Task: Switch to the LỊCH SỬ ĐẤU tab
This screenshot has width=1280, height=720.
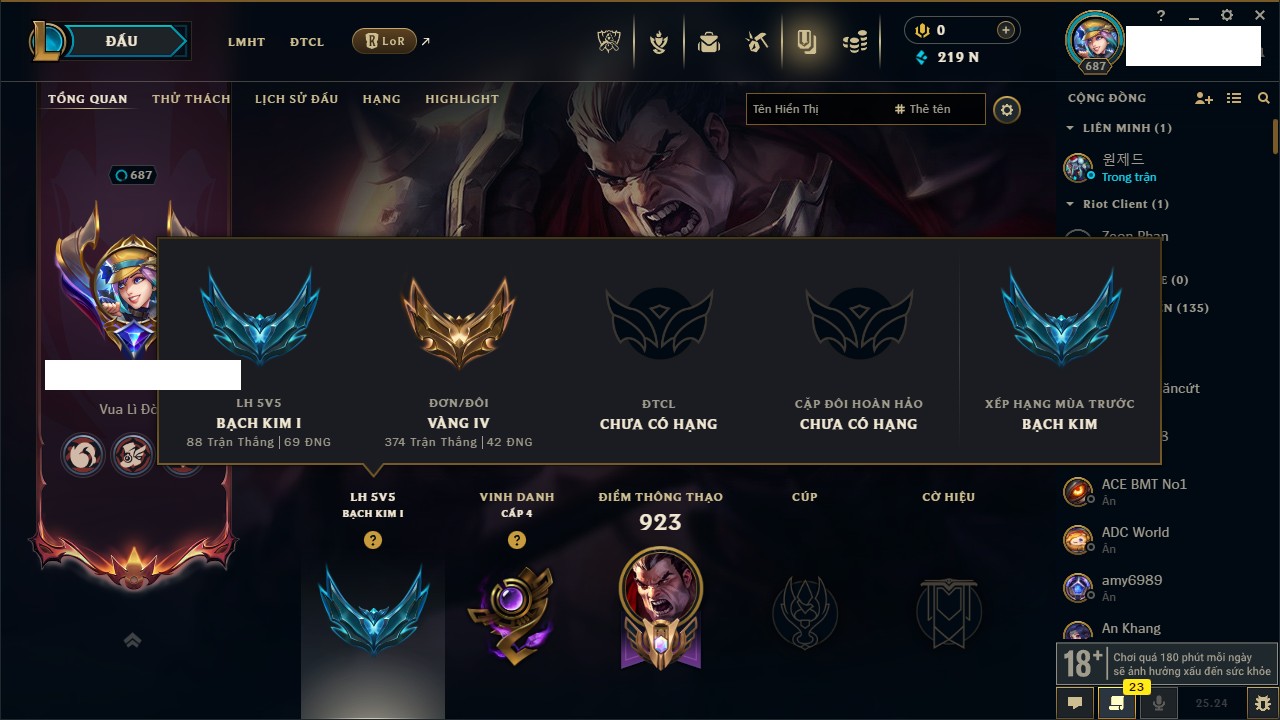Action: pyautogui.click(x=296, y=99)
